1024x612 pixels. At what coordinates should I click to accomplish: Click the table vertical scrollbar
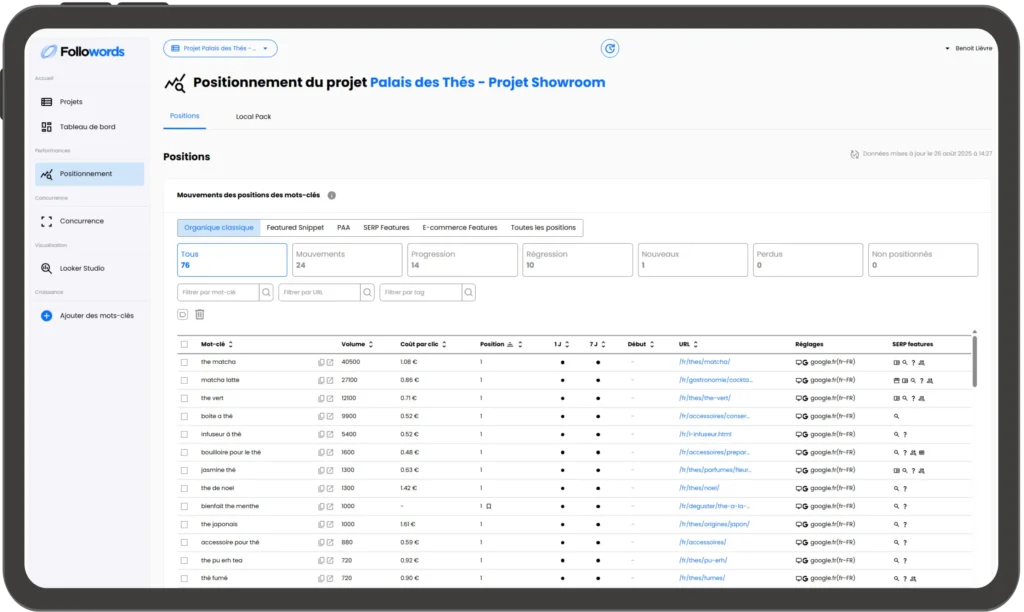[974, 361]
